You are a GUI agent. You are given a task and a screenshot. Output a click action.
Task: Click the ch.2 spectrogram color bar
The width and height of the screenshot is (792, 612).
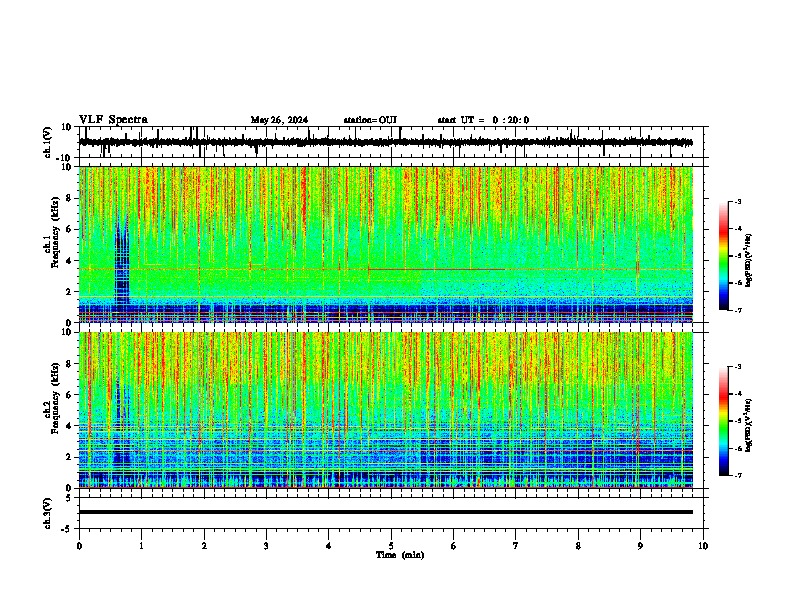pos(724,421)
